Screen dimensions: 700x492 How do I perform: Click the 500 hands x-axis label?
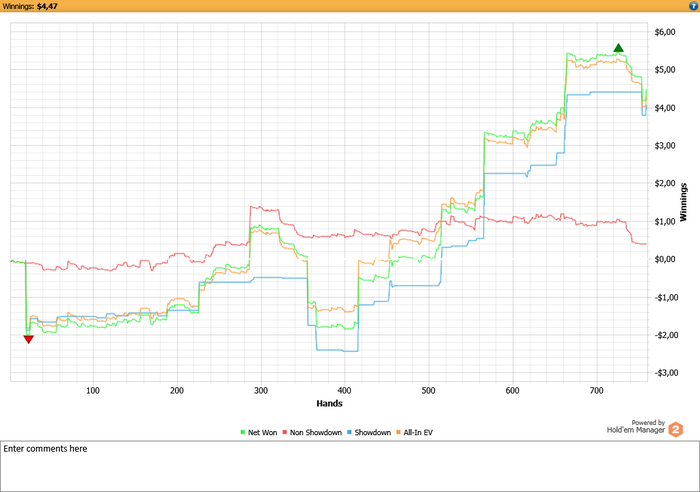(428, 391)
